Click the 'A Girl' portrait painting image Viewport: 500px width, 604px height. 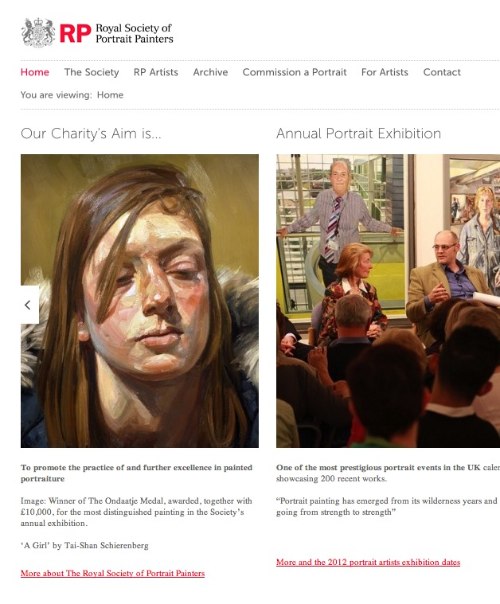(x=140, y=301)
